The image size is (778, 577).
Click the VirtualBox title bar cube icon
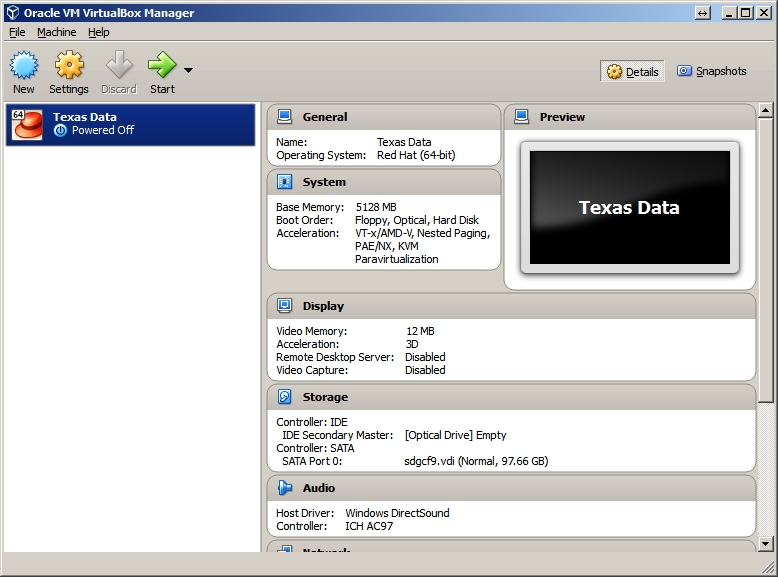point(12,13)
